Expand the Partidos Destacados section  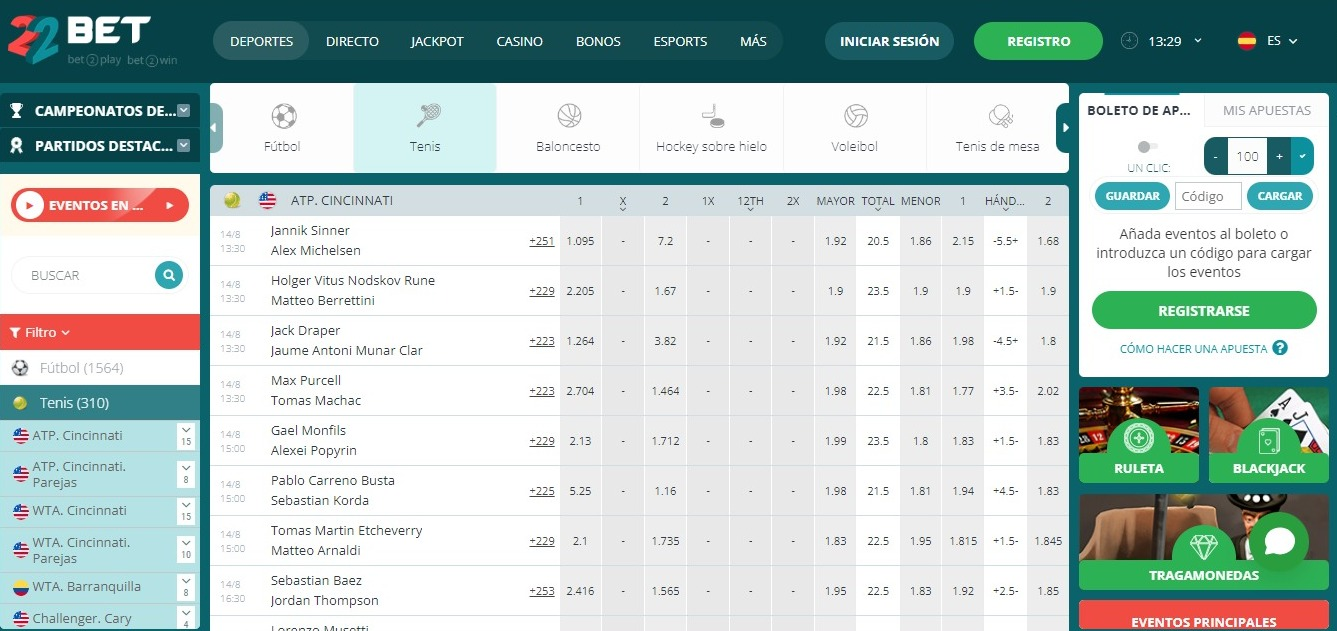click(x=183, y=146)
